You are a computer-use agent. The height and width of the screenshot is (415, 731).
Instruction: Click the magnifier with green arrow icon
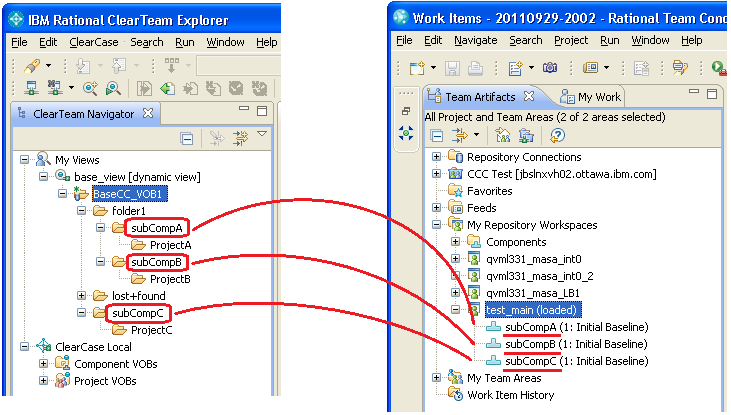point(113,88)
